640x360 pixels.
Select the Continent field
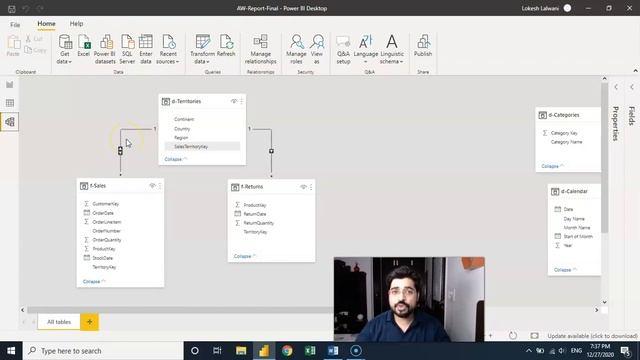click(x=184, y=119)
